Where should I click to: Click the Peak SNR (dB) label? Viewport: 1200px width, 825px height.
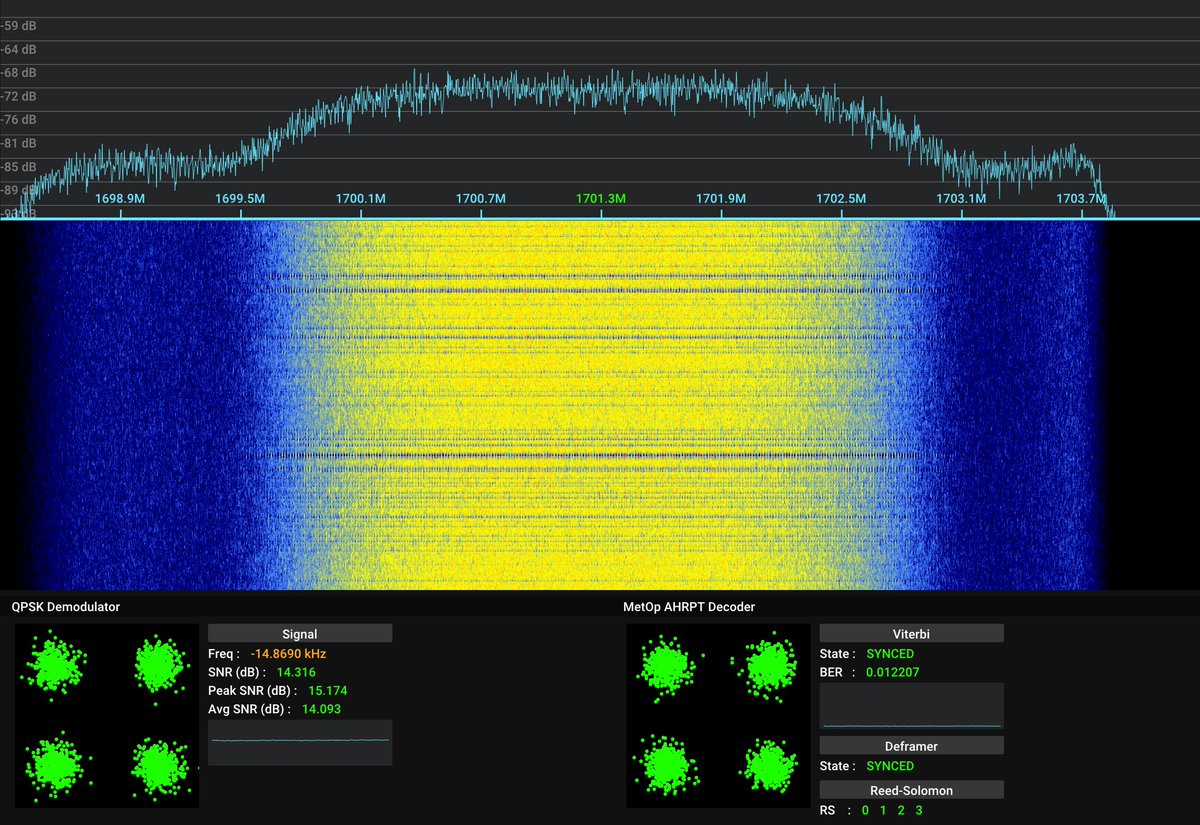pos(251,690)
